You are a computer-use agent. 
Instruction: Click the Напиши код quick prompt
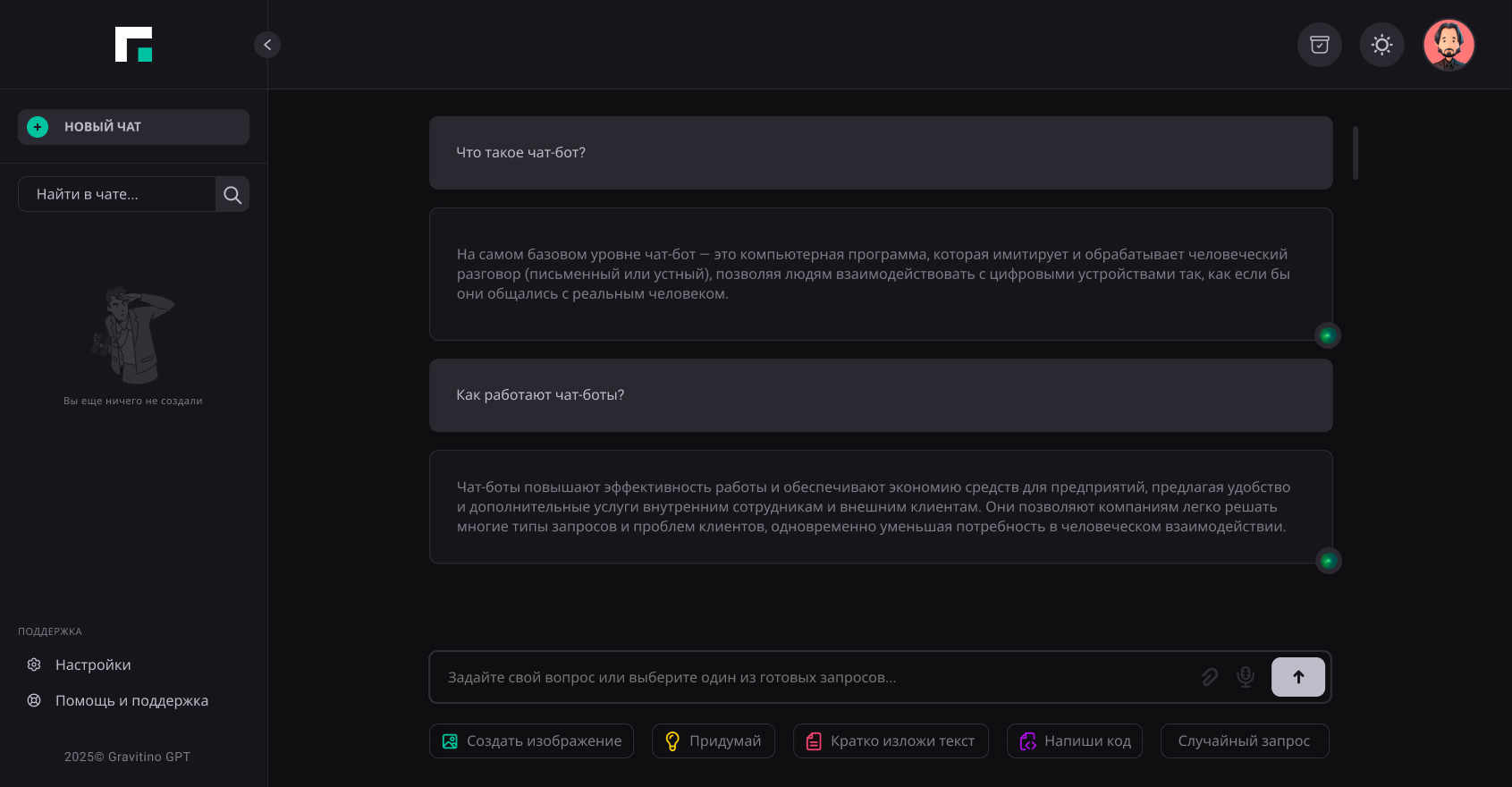[1075, 741]
